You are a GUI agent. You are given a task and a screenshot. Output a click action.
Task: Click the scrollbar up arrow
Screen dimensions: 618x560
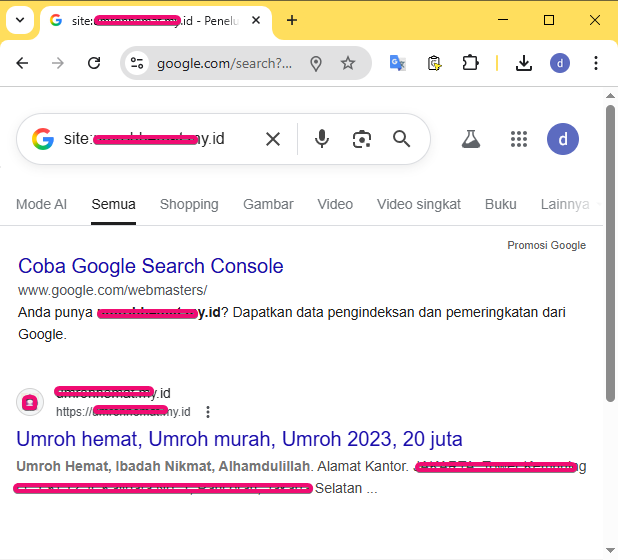click(610, 95)
